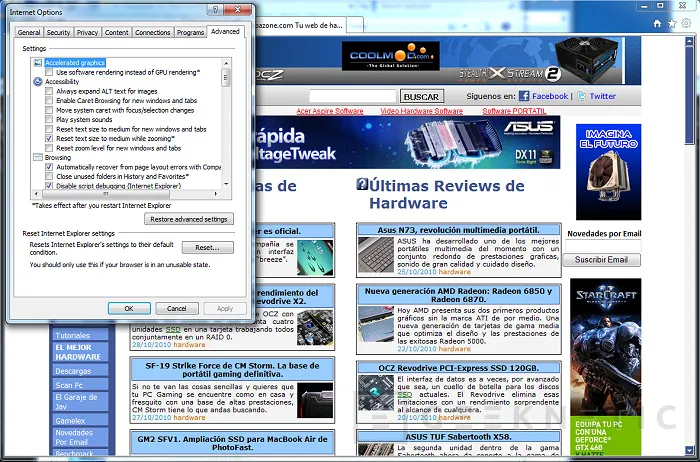Image resolution: width=700 pixels, height=462 pixels.
Task: Open the Asus N73 laptop thumbnail
Action: [x=376, y=255]
